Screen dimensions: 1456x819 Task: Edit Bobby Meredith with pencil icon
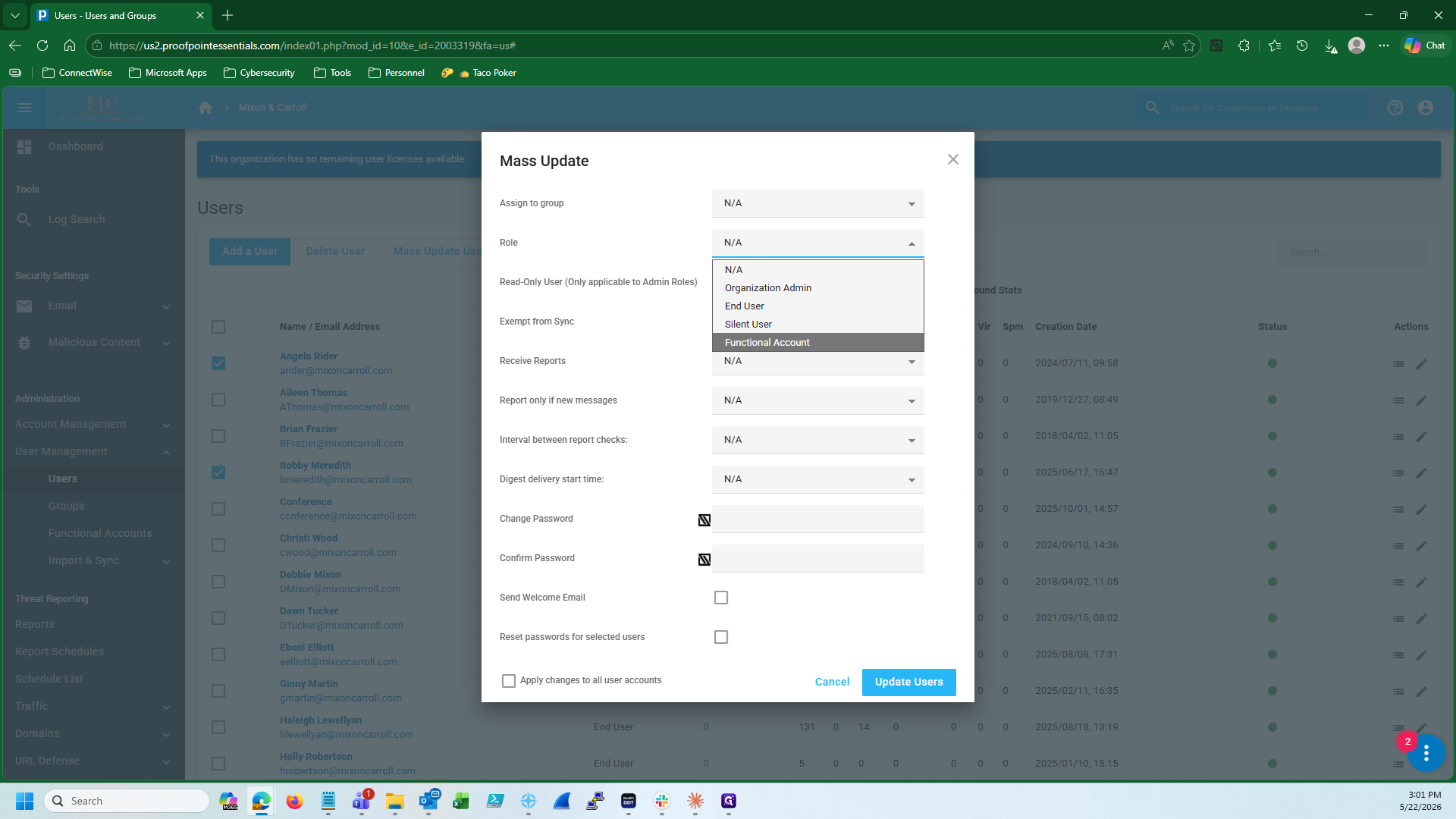click(x=1422, y=473)
